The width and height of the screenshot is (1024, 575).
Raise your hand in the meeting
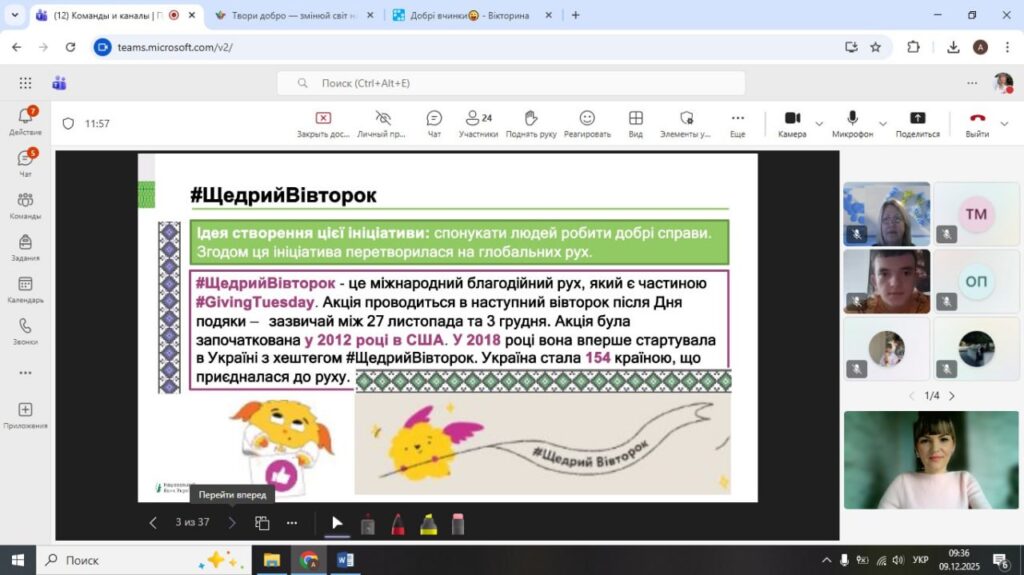coord(531,123)
